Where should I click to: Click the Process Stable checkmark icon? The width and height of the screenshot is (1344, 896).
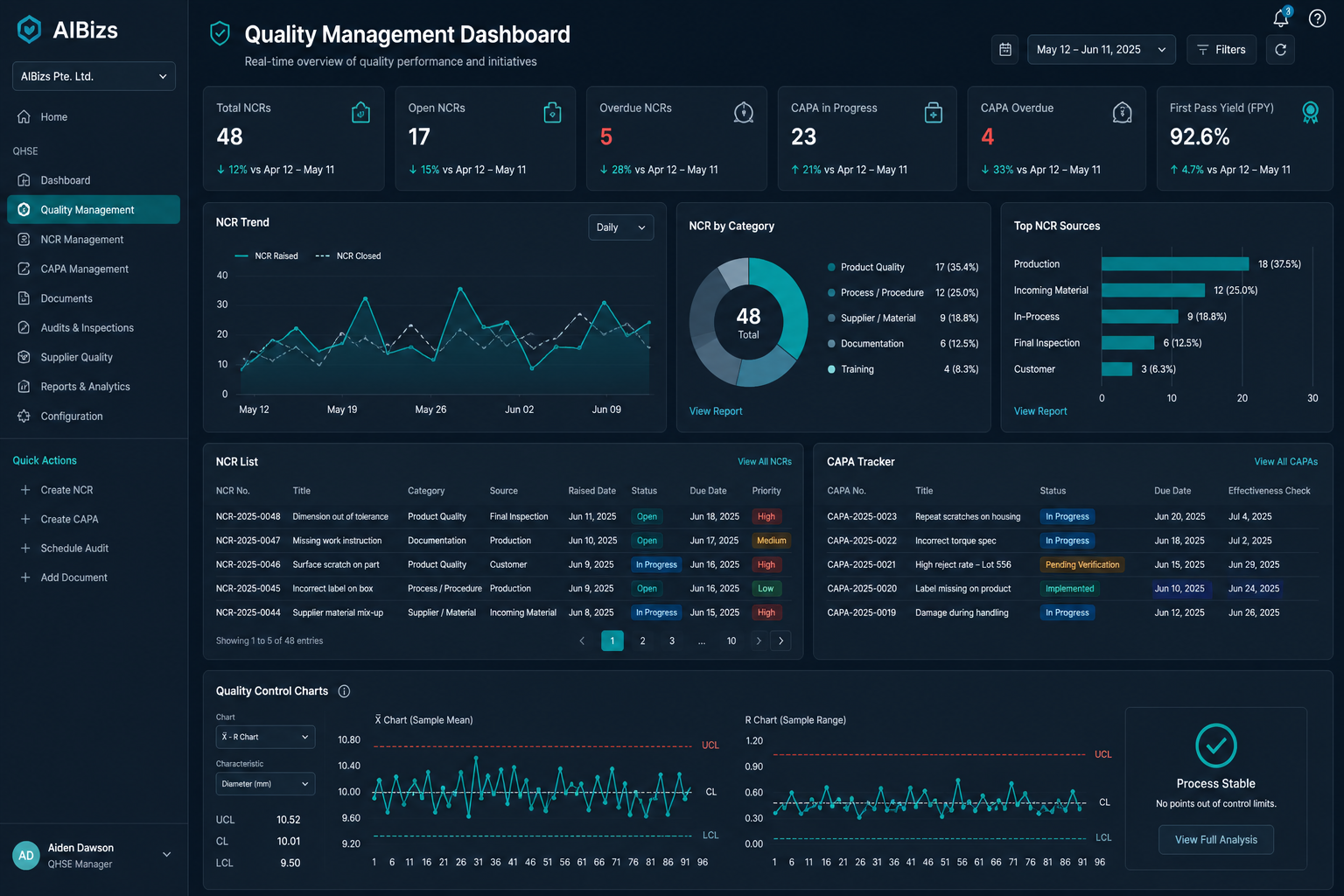1216,745
